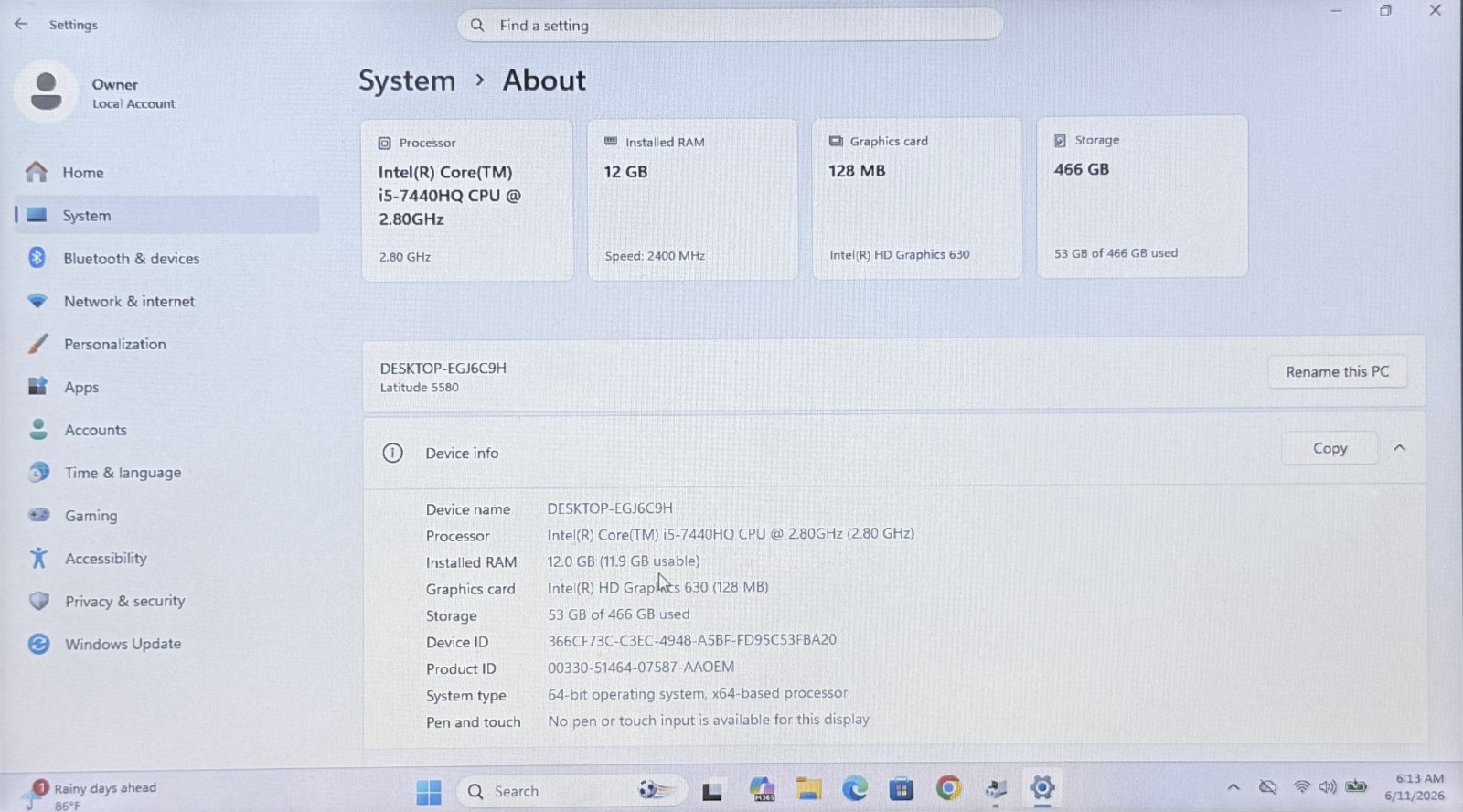Click the Wi-Fi network tray icon
This screenshot has height=812, width=1463.
pyautogui.click(x=1301, y=786)
